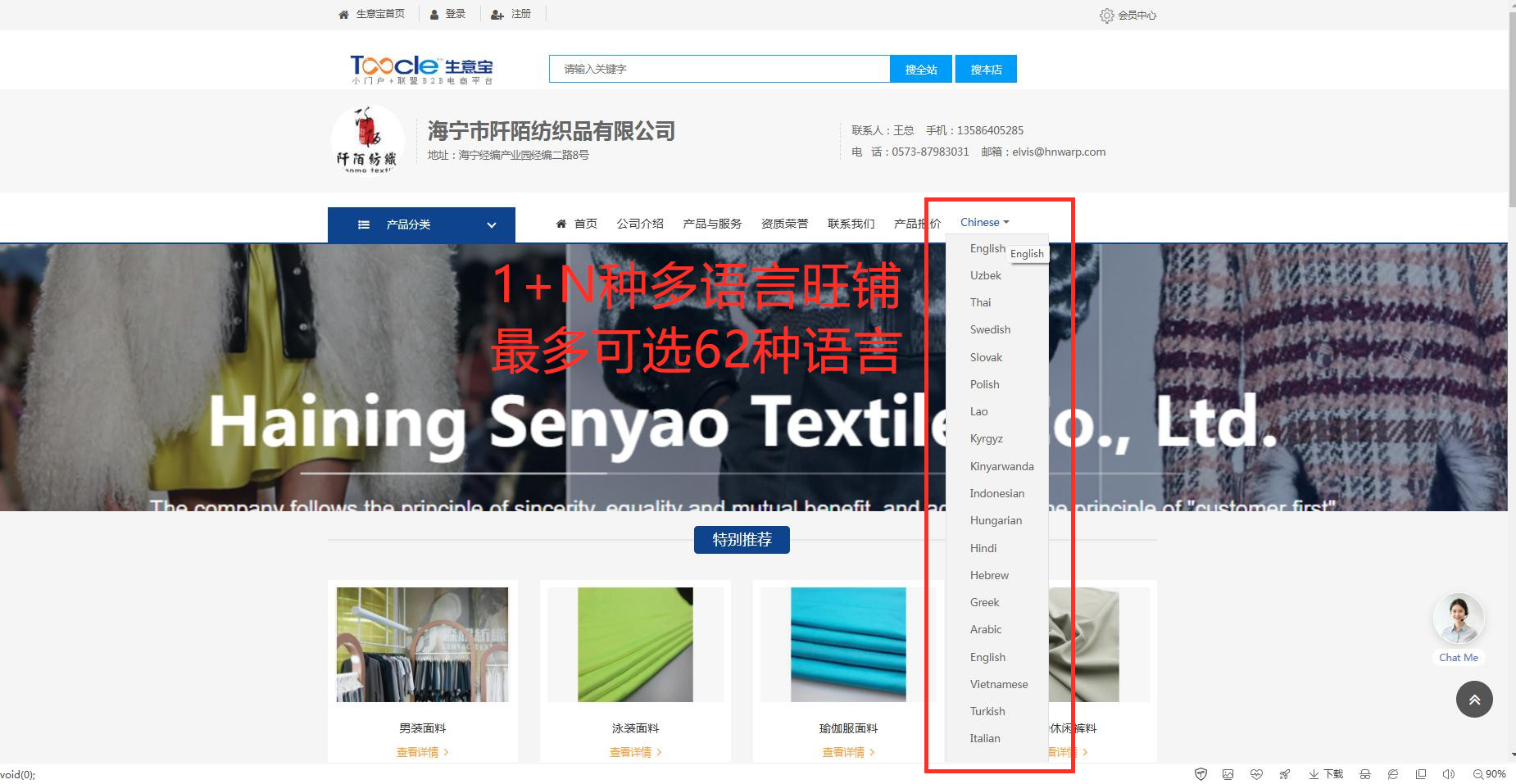Select Arabic language
Screen dimensions: 1516x784
[986, 629]
